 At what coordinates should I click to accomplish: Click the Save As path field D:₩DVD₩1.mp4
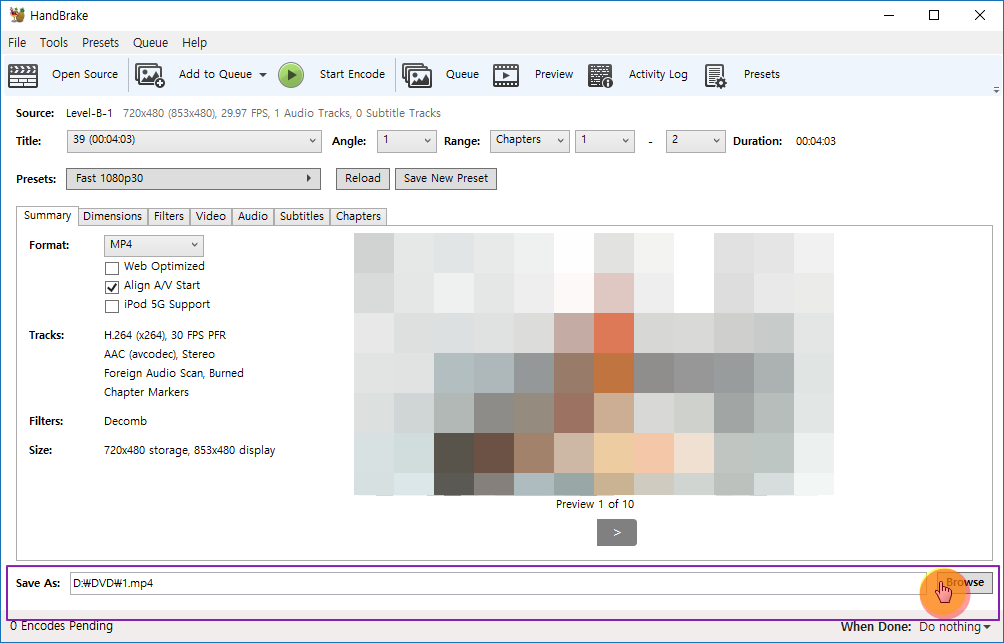click(498, 583)
